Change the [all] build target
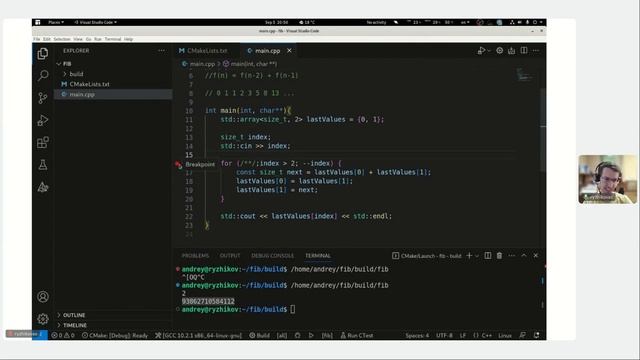This screenshot has height=360, width=640. tap(282, 336)
